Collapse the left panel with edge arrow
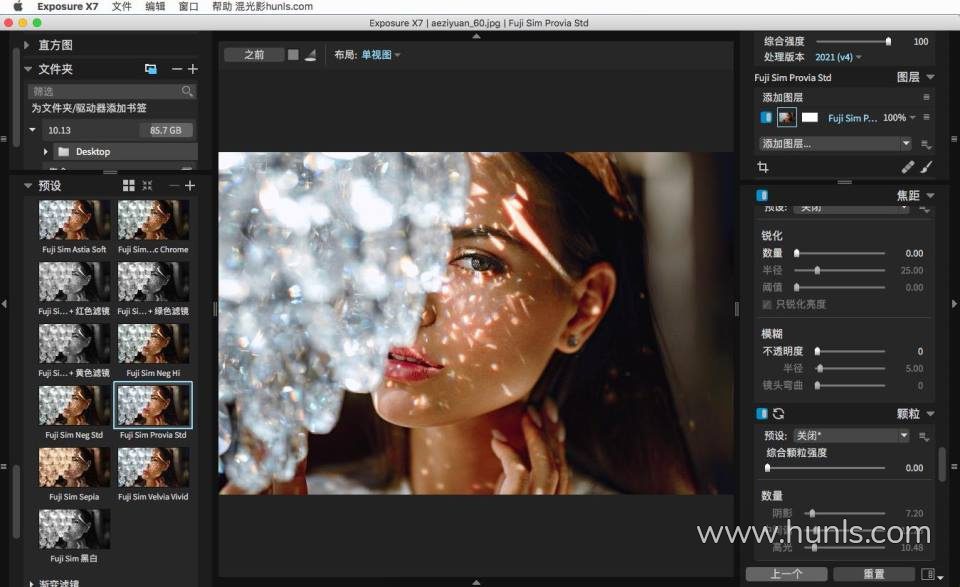The image size is (960, 587). (x=4, y=304)
